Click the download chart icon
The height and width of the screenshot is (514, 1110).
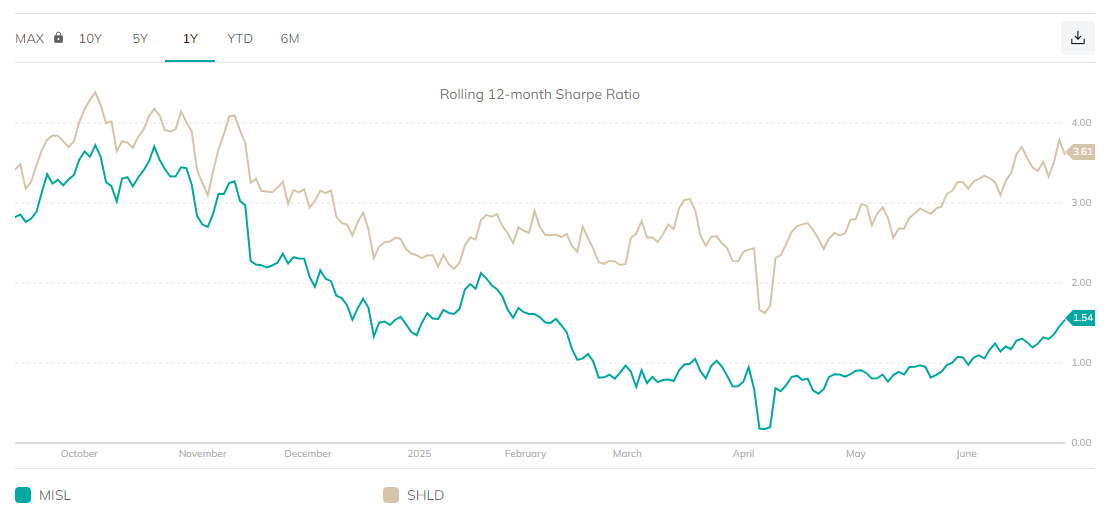(1077, 38)
